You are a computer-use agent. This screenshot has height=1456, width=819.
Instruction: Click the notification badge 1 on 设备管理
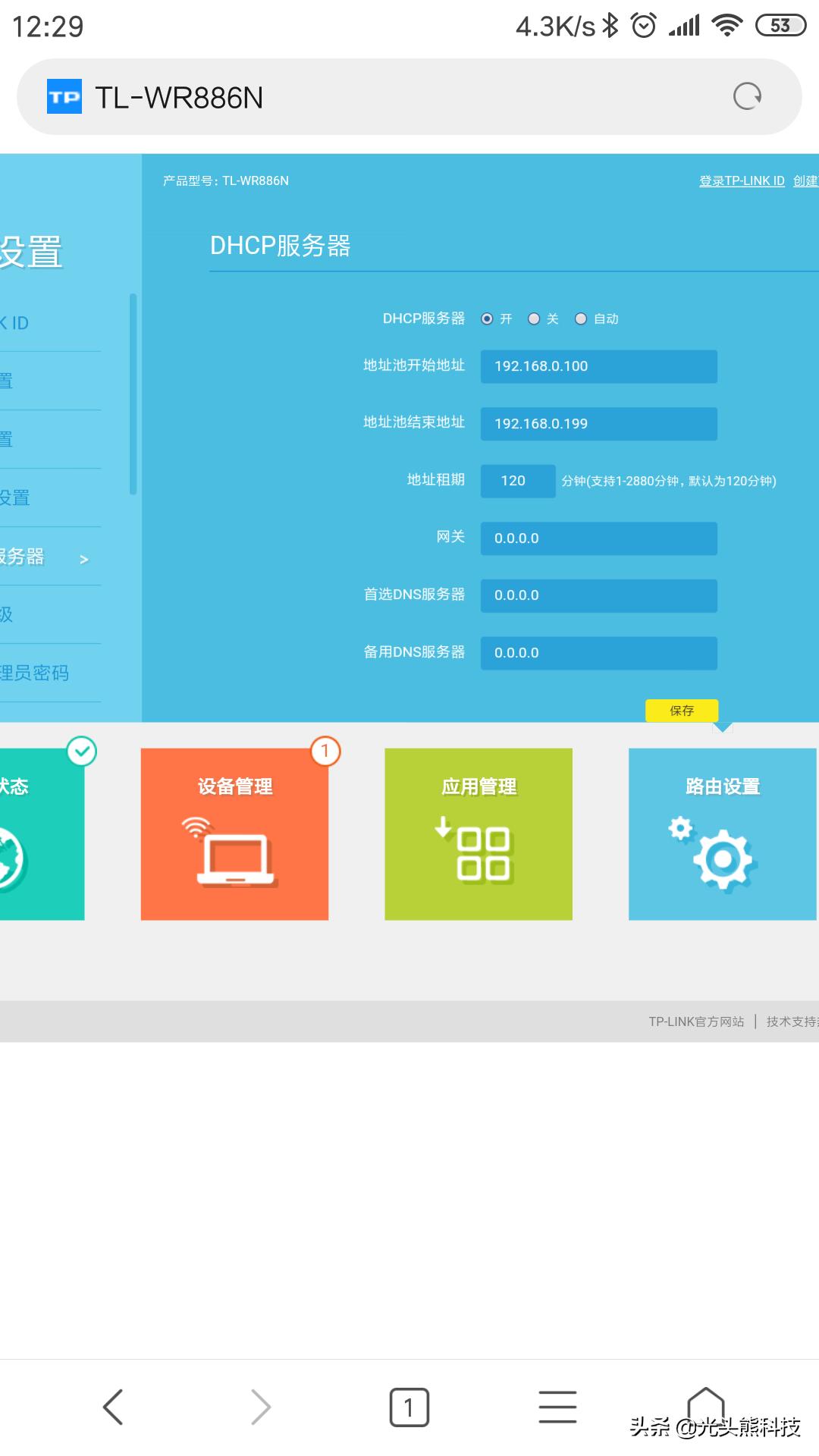point(325,751)
